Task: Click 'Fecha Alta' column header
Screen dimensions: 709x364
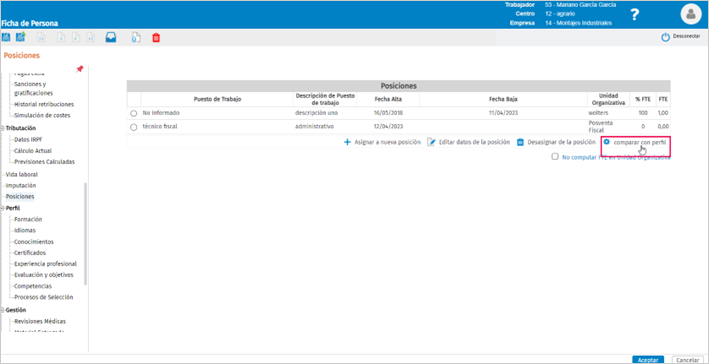Action: point(388,99)
